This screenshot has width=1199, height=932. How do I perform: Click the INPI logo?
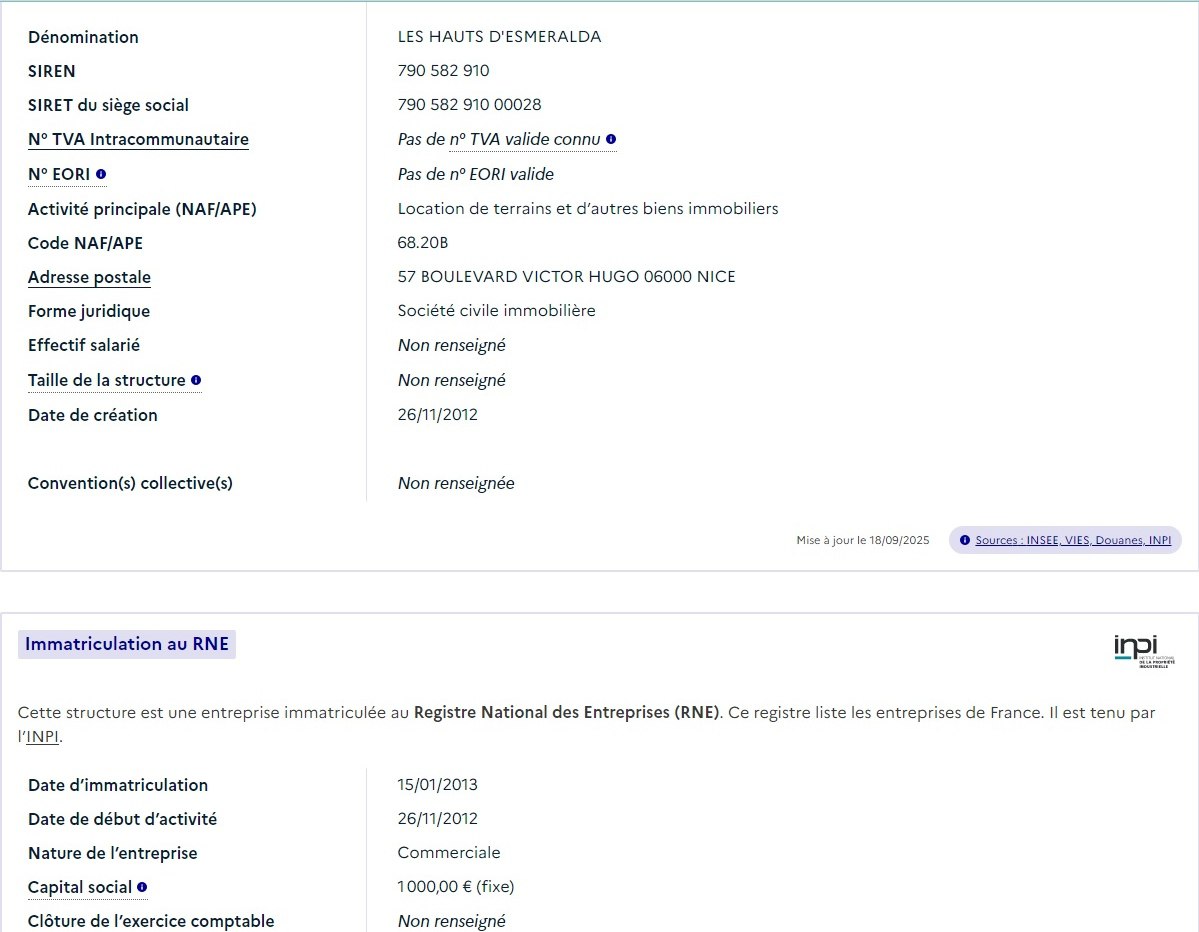coord(1144,650)
